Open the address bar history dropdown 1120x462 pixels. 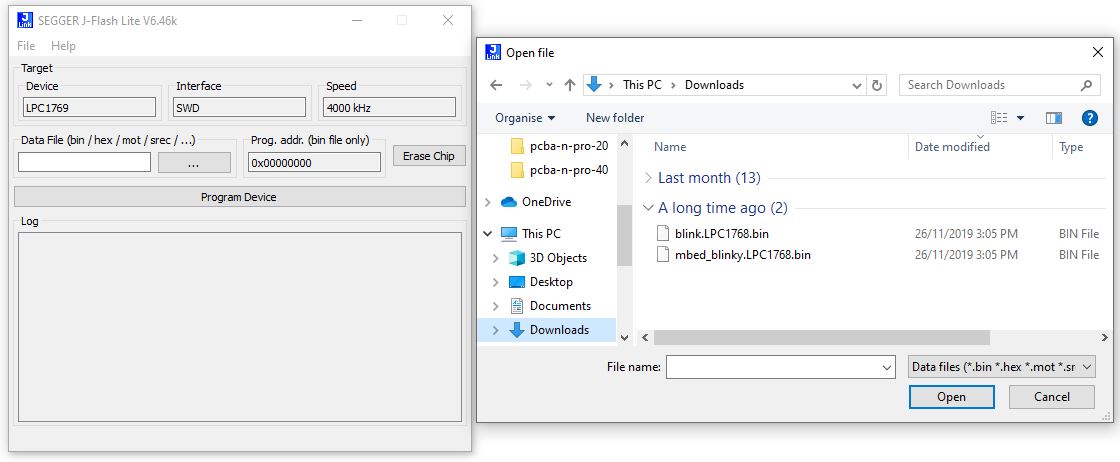coord(857,85)
